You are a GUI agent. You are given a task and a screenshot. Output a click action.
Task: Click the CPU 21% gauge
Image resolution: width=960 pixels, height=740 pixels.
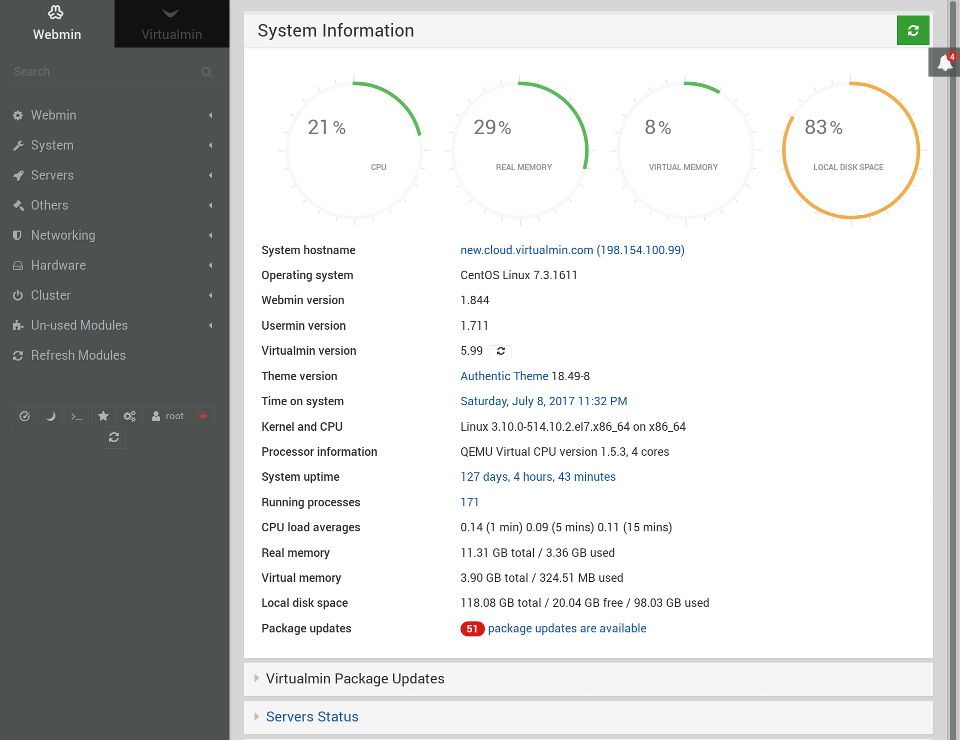354,149
